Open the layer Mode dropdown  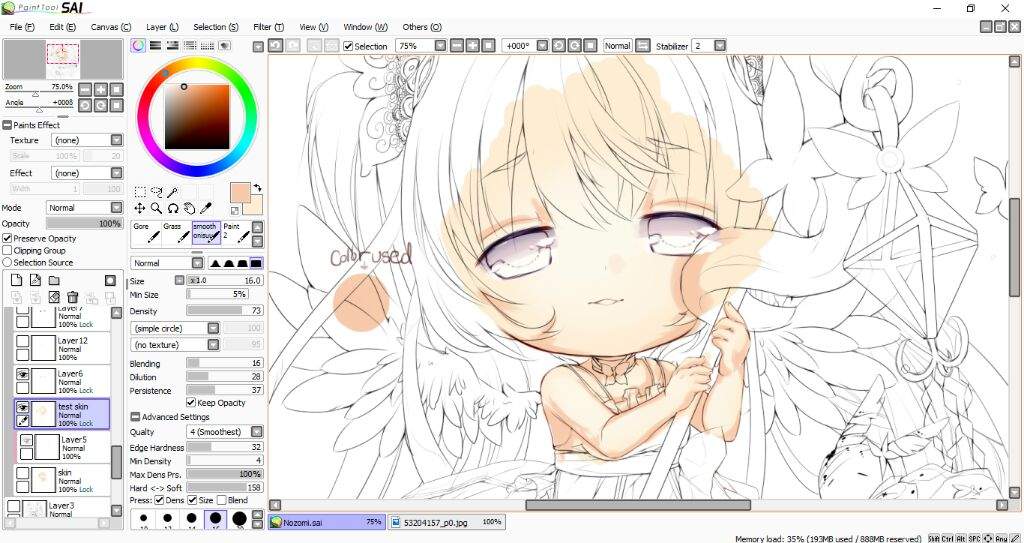pyautogui.click(x=116, y=207)
